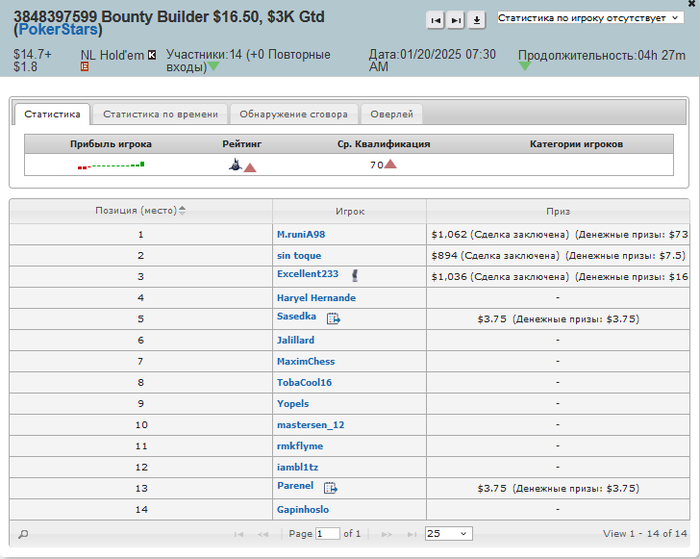Click the magnifier search icon in footer
The image size is (700, 559).
(23, 534)
